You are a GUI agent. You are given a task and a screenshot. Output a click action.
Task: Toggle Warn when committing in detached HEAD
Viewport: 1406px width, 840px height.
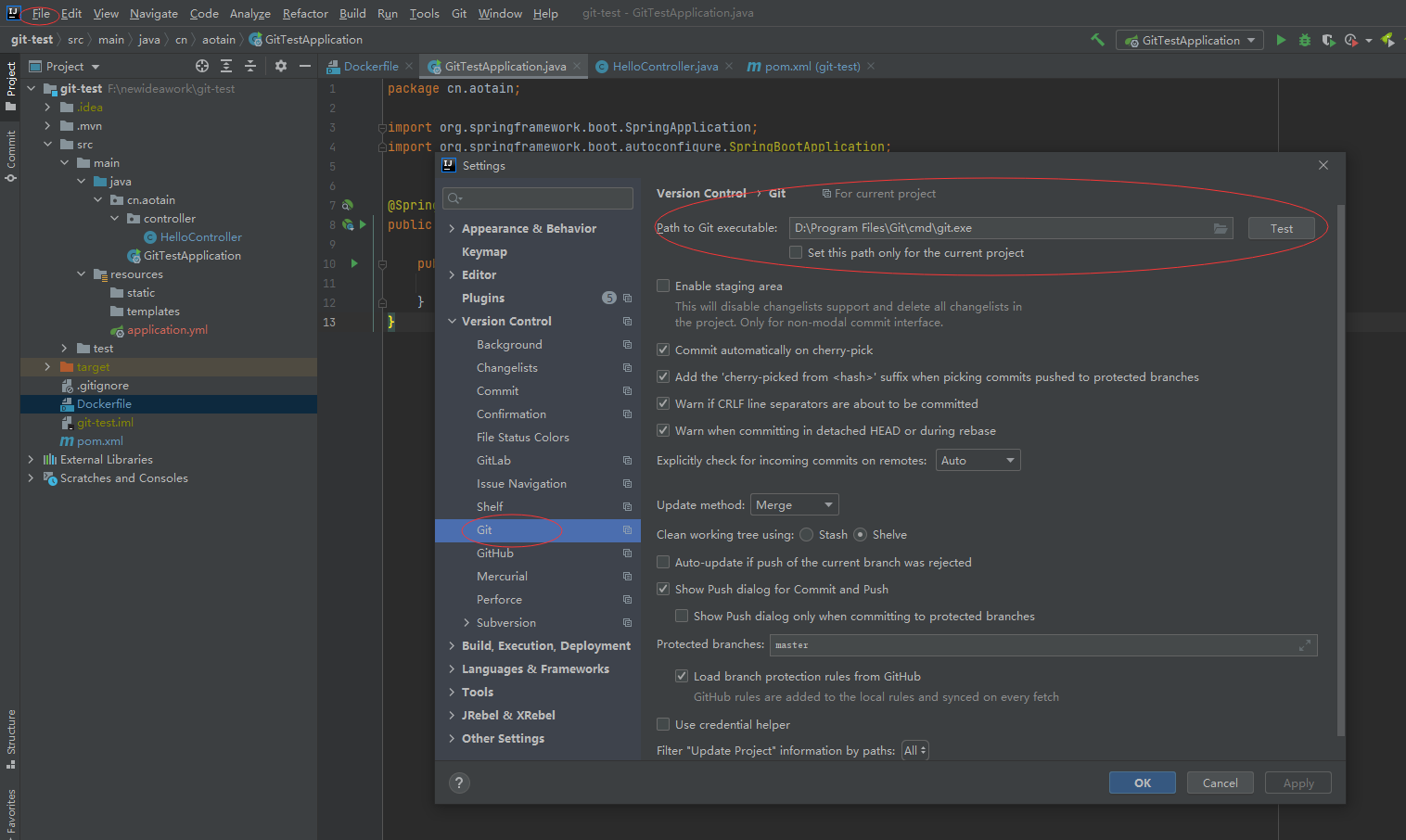[x=663, y=430]
